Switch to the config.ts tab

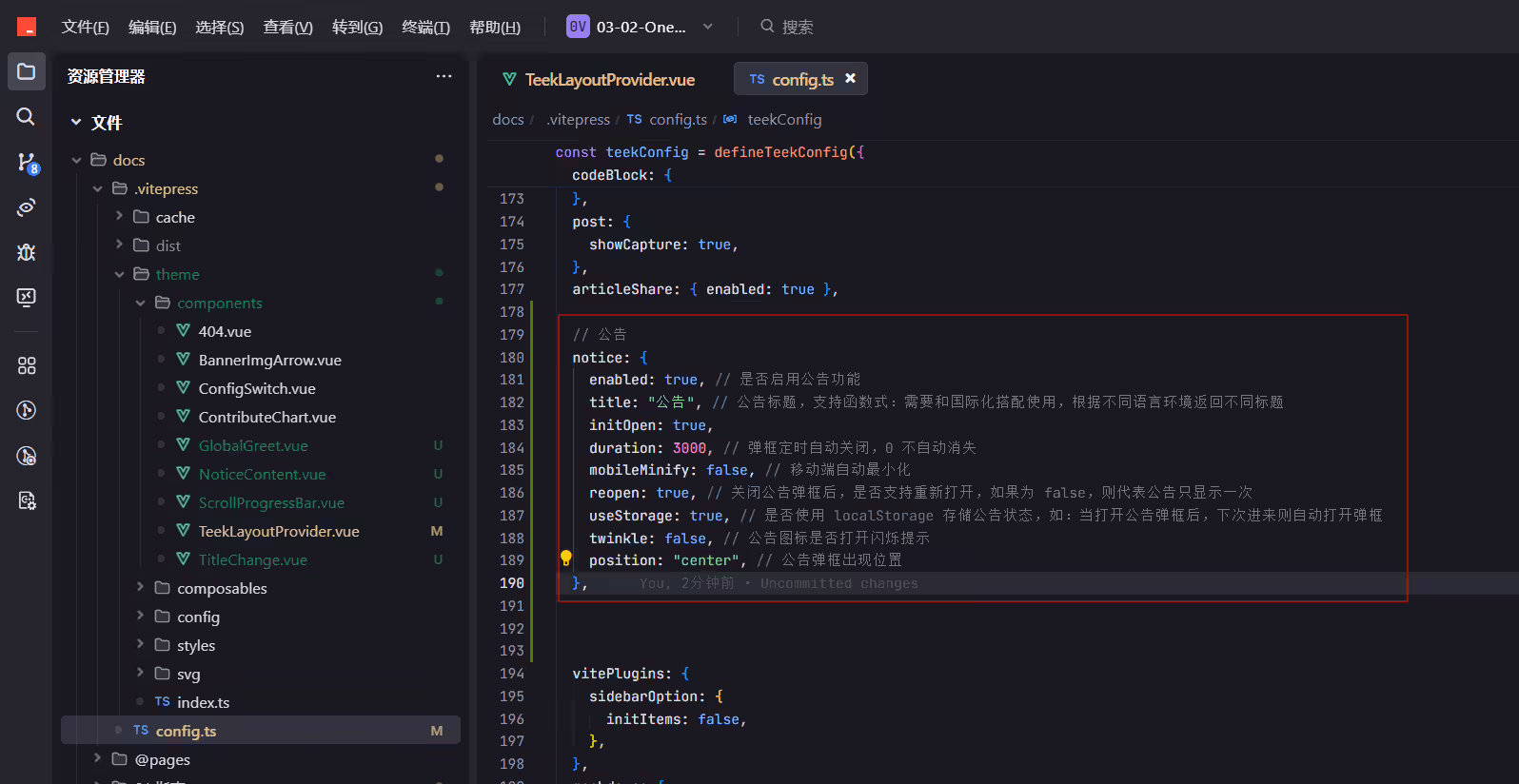click(x=802, y=79)
